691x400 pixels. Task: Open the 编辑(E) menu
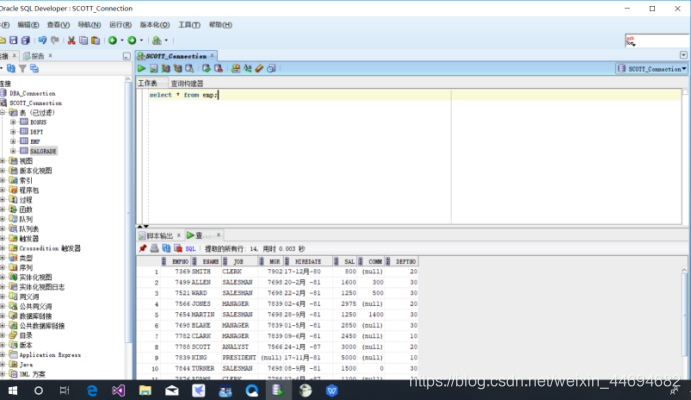(x=28, y=25)
